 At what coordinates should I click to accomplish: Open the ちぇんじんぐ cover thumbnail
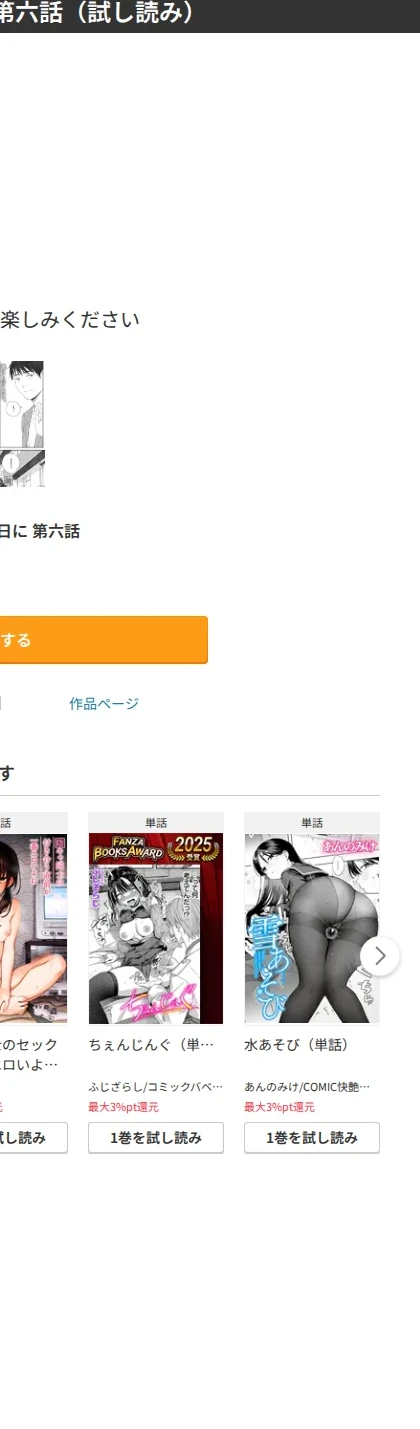coord(156,928)
